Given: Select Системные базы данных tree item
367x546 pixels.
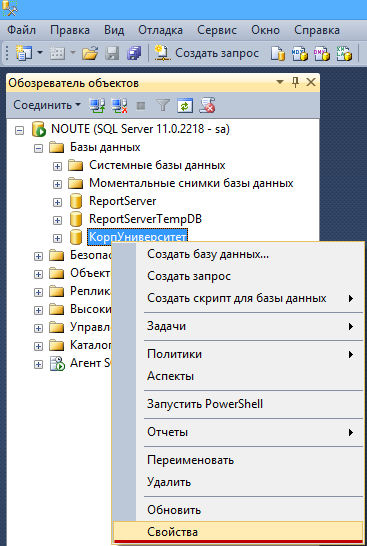Looking at the screenshot, I should coord(157,165).
